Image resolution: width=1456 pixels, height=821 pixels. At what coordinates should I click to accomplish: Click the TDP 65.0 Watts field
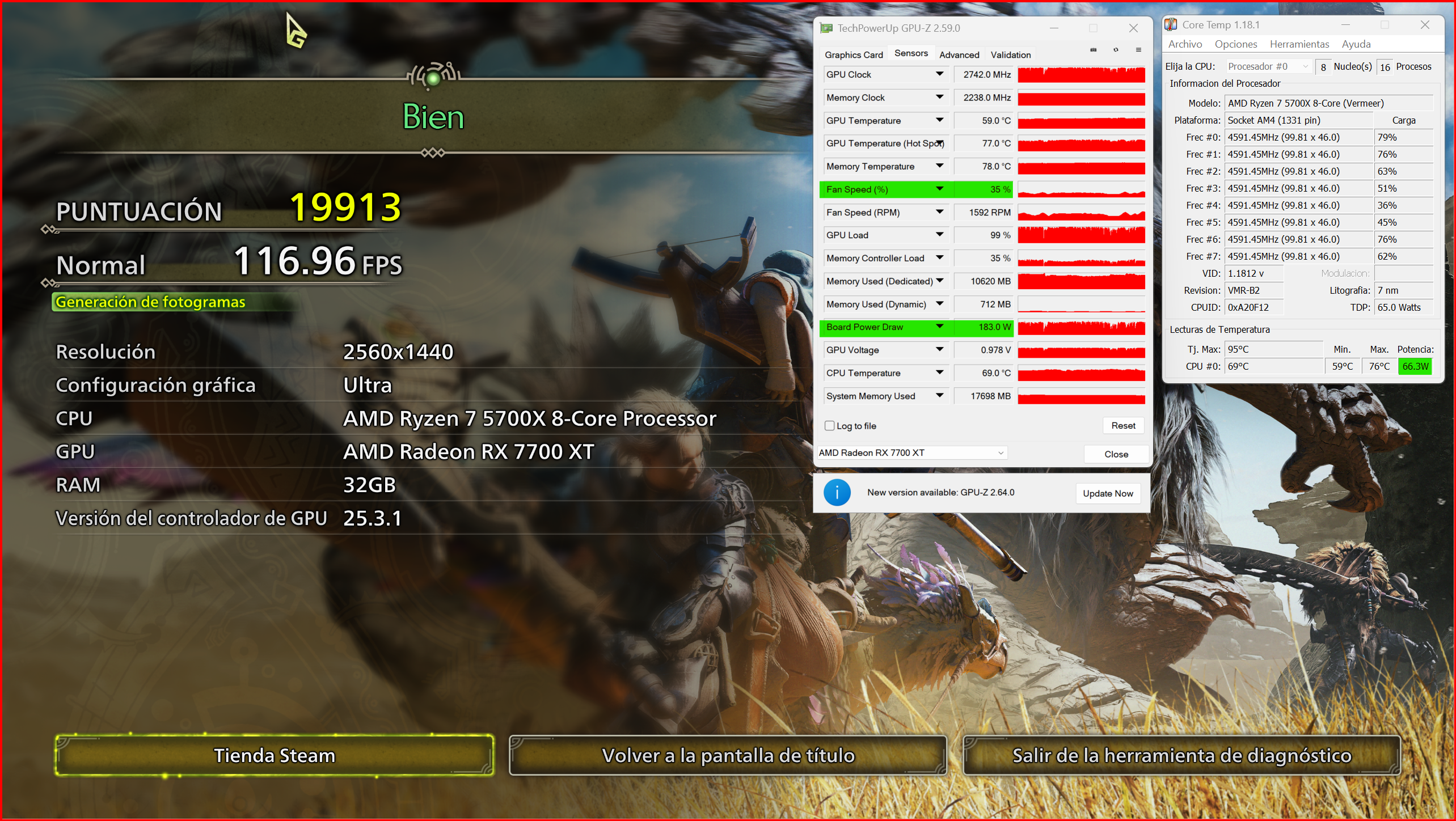pos(1404,307)
